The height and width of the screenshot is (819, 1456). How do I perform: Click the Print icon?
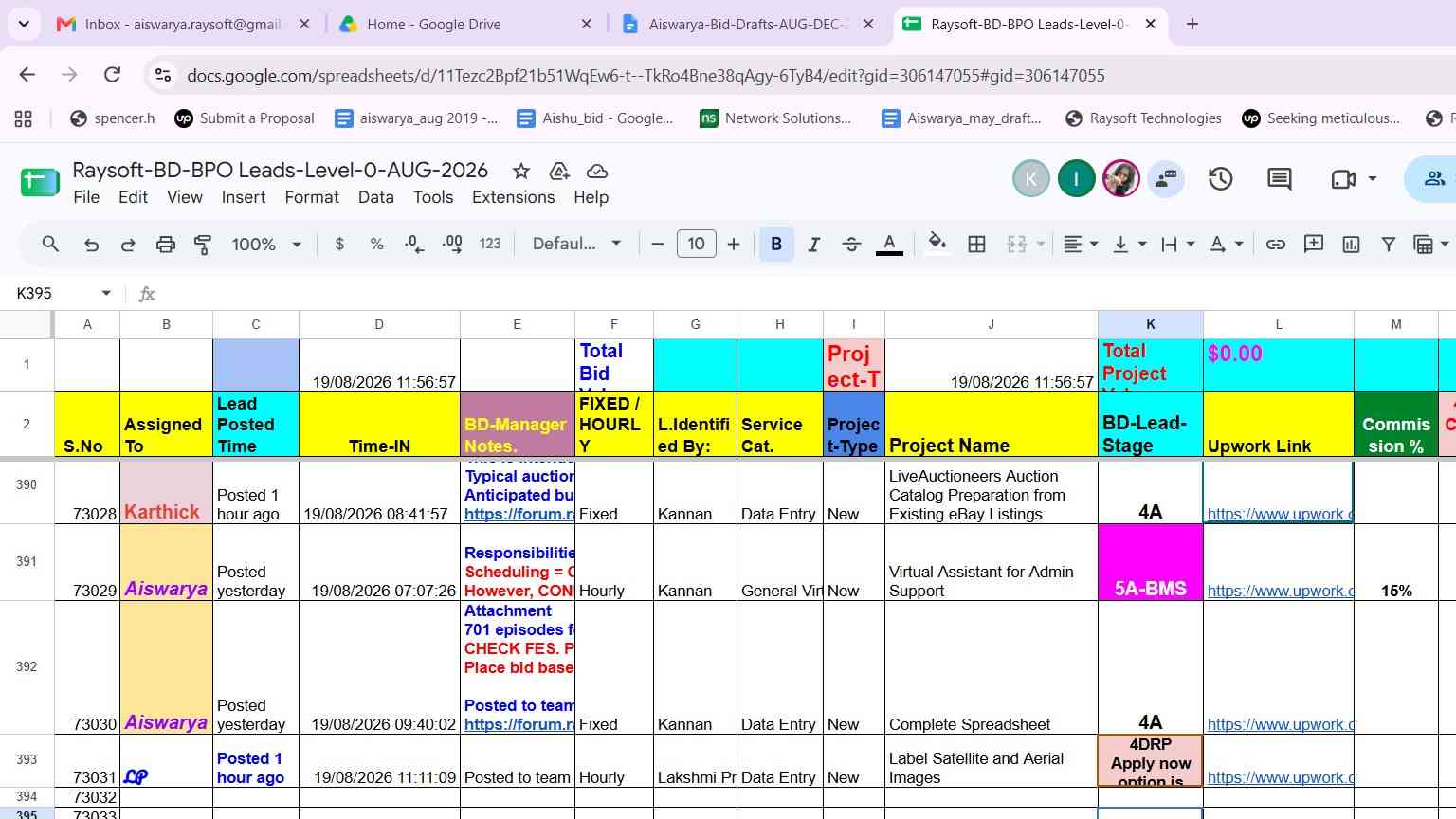166,245
